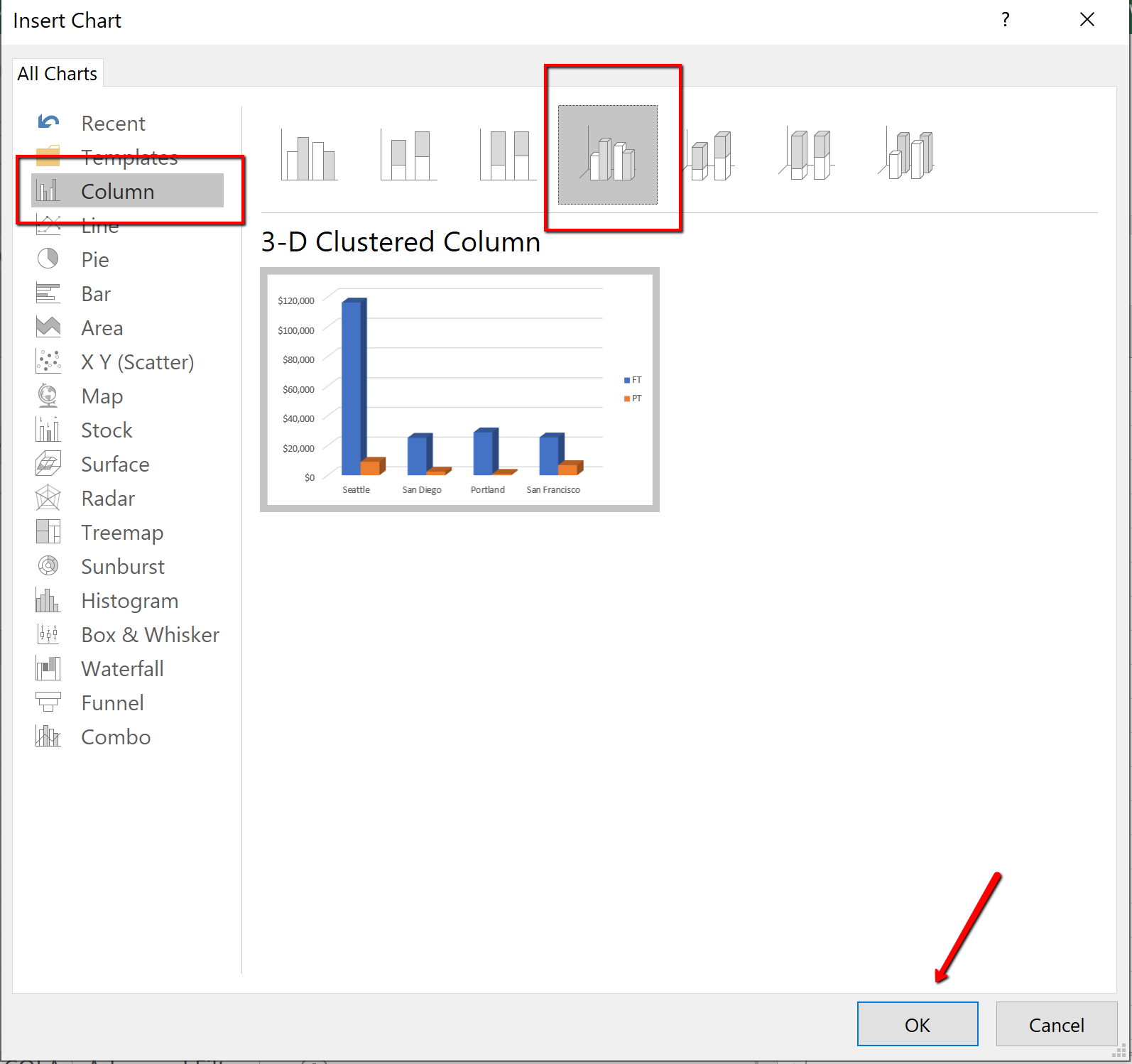
Task: Click the Sunburst chart icon
Action: (48, 566)
